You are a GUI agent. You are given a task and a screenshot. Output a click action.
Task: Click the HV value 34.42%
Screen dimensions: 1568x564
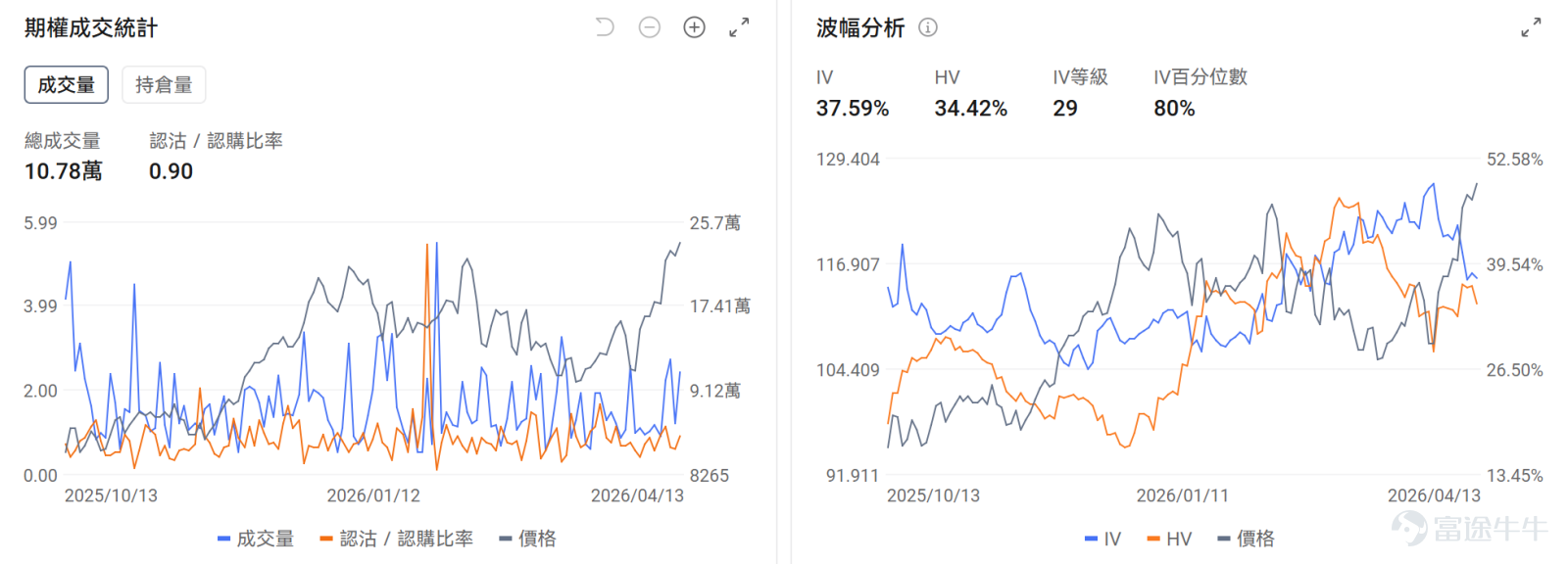point(970,109)
